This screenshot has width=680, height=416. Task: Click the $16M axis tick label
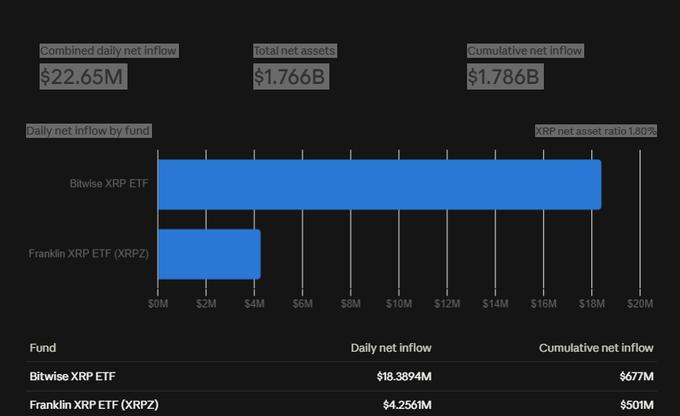point(543,304)
